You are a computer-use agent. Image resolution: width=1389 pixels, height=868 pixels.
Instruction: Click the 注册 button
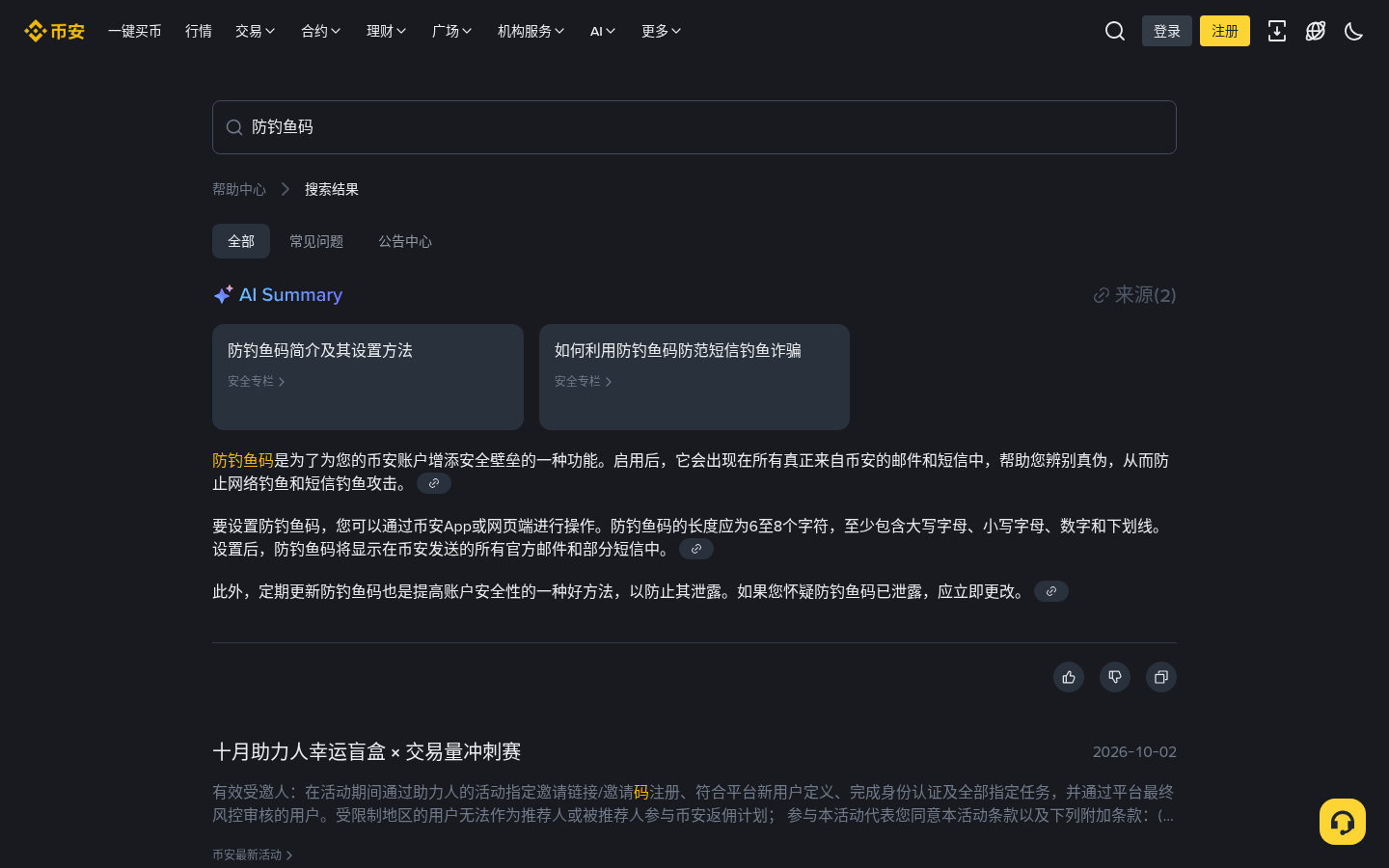pyautogui.click(x=1225, y=31)
